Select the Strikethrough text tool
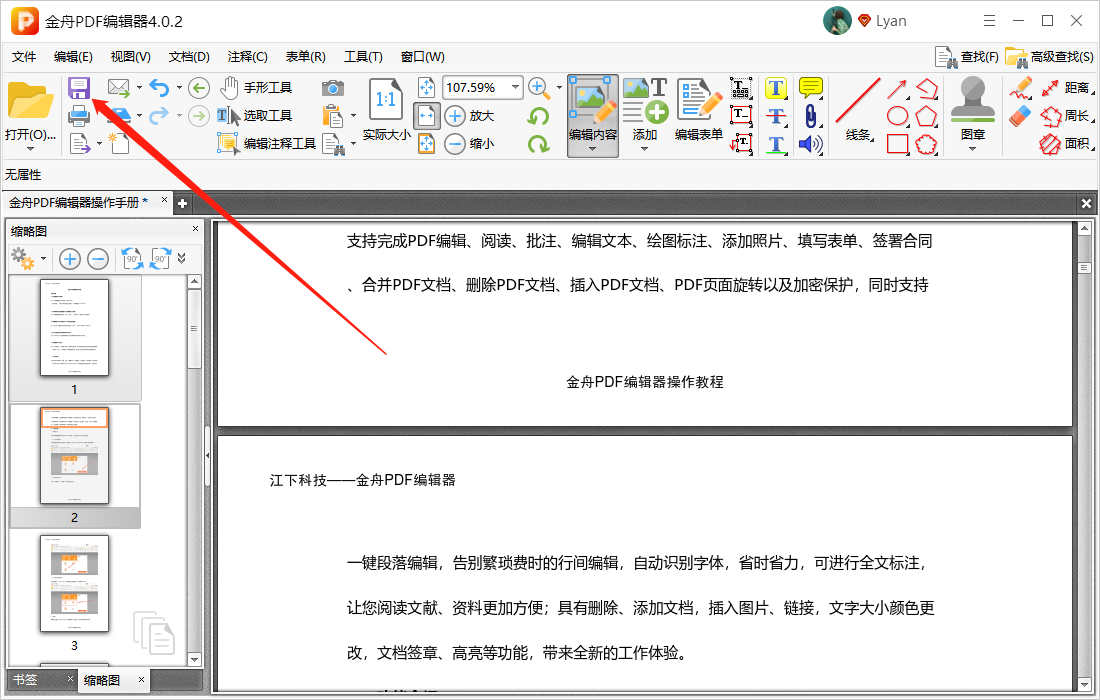Image resolution: width=1100 pixels, height=700 pixels. (776, 116)
